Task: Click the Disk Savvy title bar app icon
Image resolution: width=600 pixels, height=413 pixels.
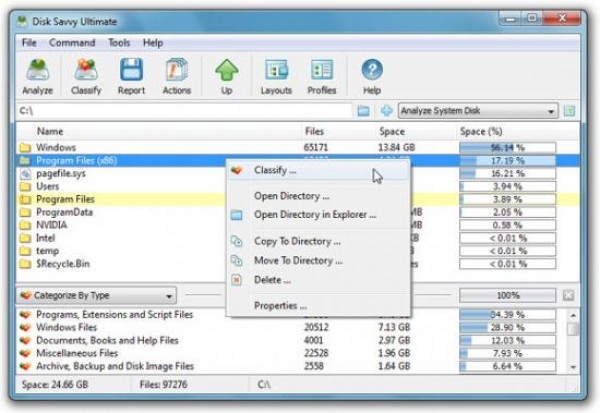Action: (22, 21)
